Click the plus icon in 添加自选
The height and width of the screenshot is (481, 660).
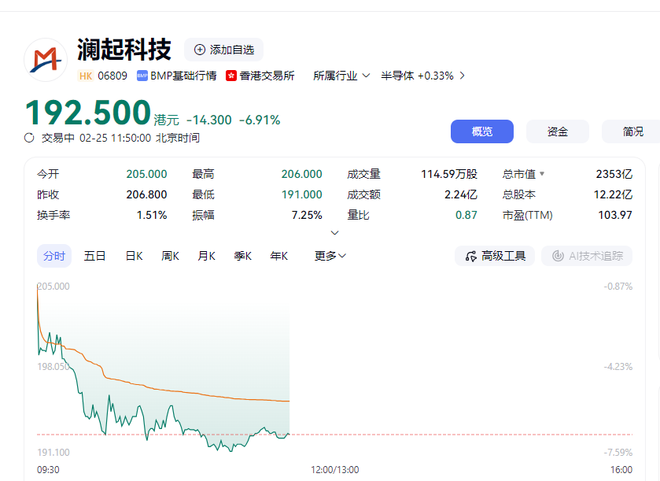(200, 50)
